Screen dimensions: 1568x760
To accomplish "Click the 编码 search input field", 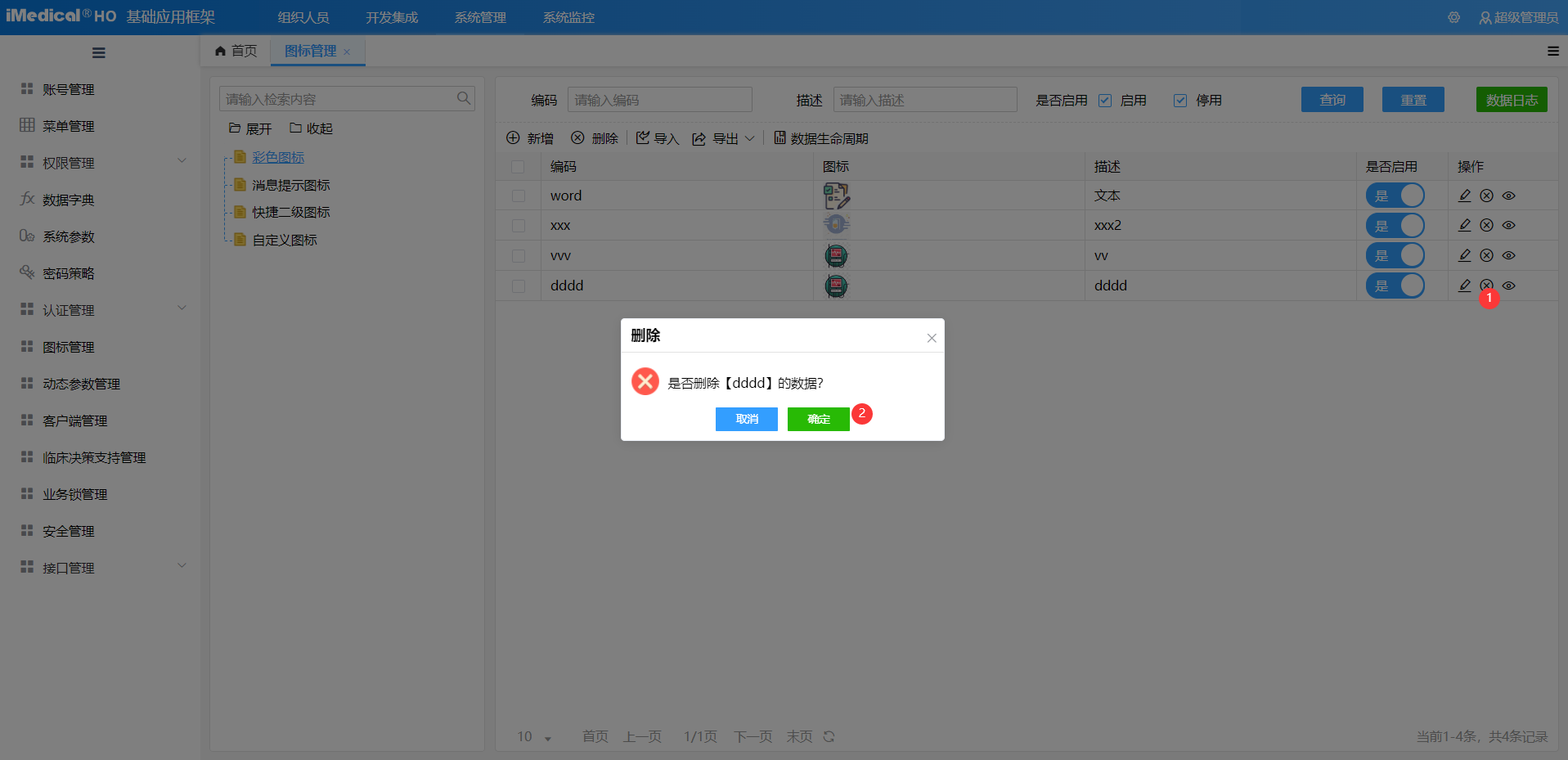I will pos(659,100).
